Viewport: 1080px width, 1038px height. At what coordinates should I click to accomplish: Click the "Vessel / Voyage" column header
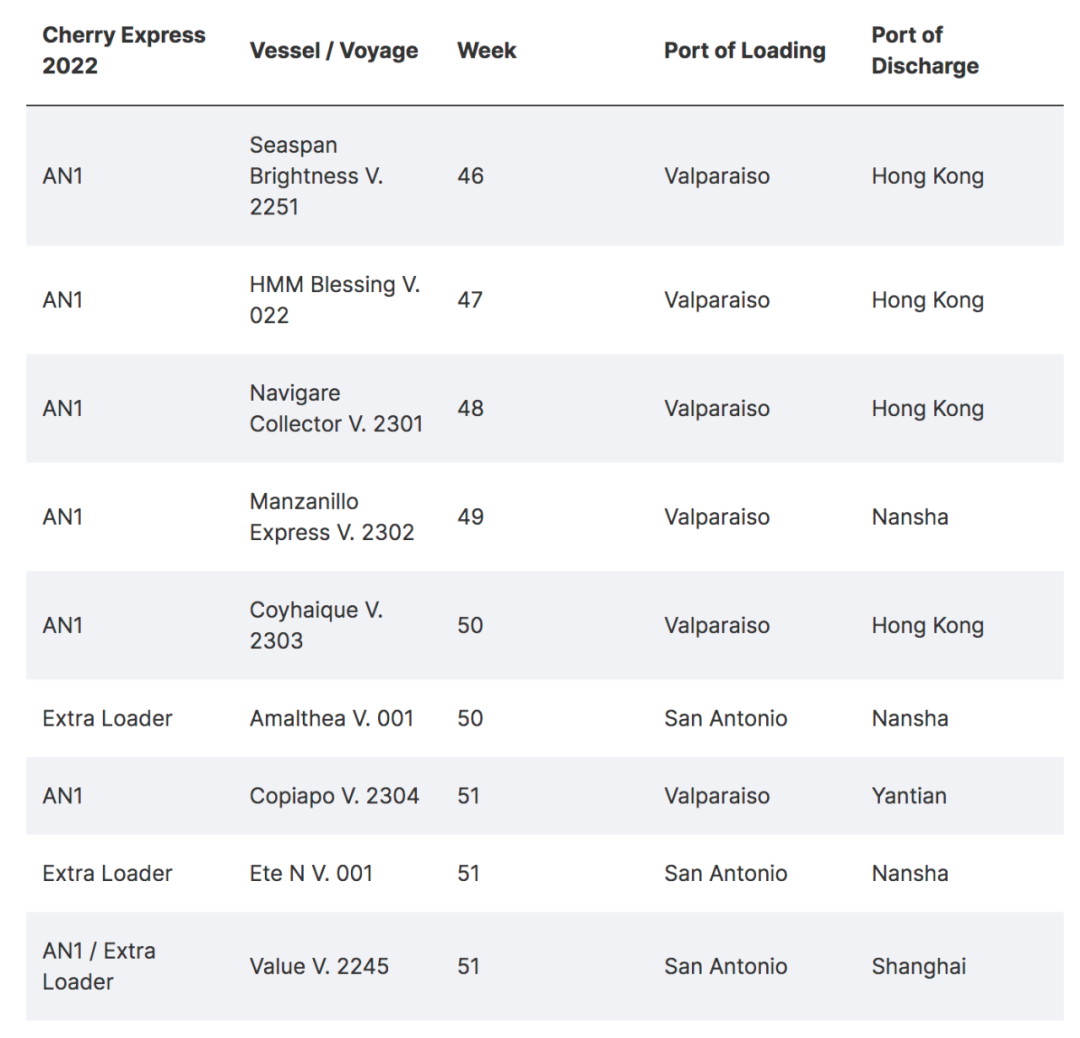(x=333, y=50)
